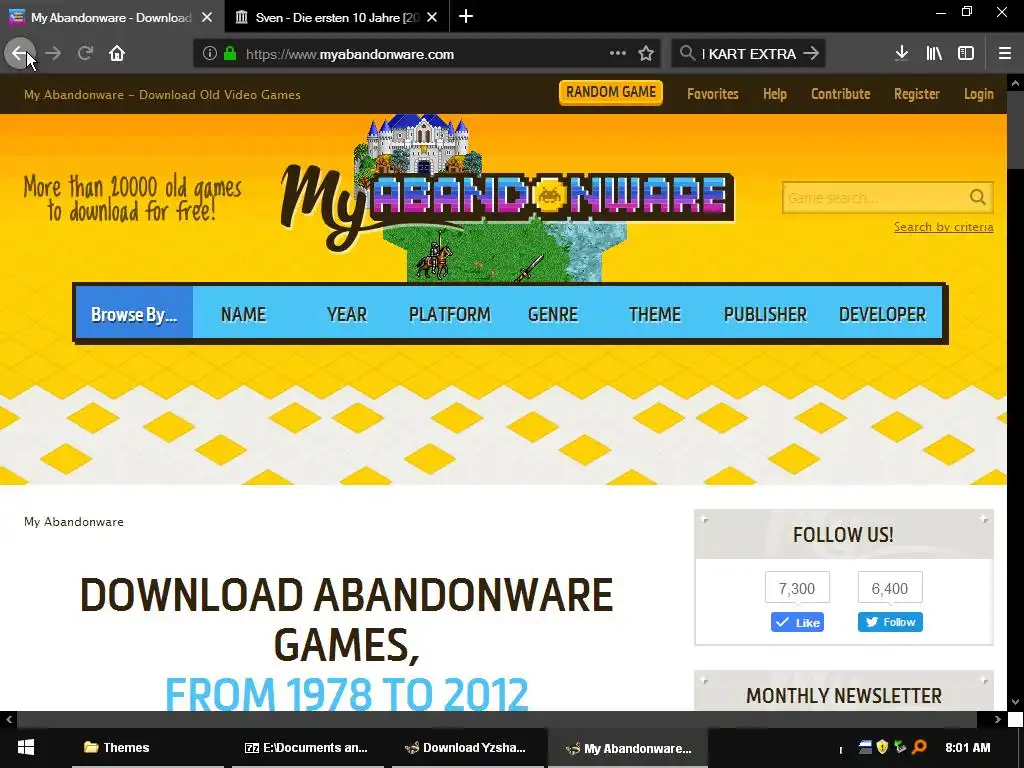This screenshot has width=1024, height=768.
Task: Click the Browse By... label
Action: pyautogui.click(x=134, y=314)
